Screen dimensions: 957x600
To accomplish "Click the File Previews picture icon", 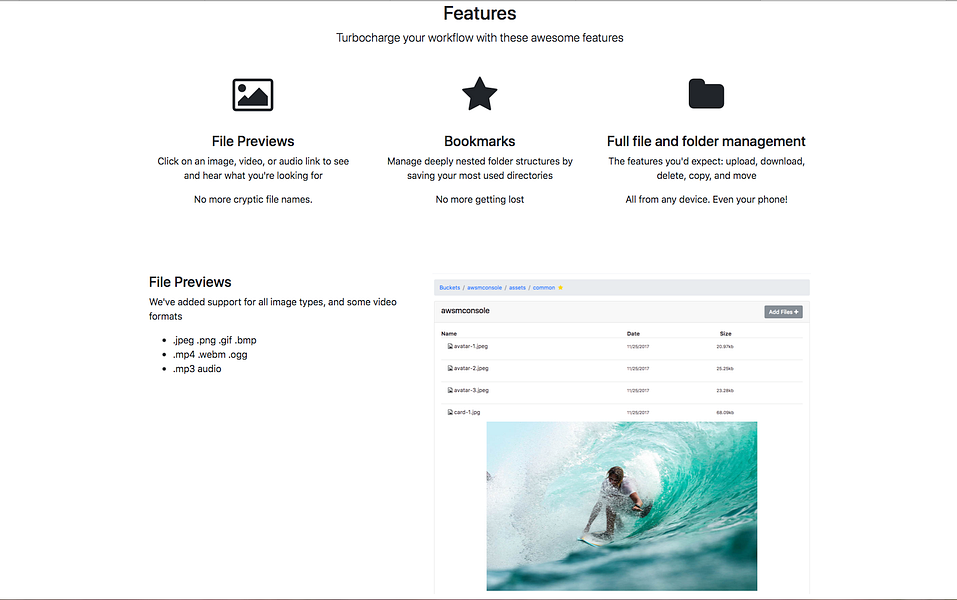I will 253,95.
